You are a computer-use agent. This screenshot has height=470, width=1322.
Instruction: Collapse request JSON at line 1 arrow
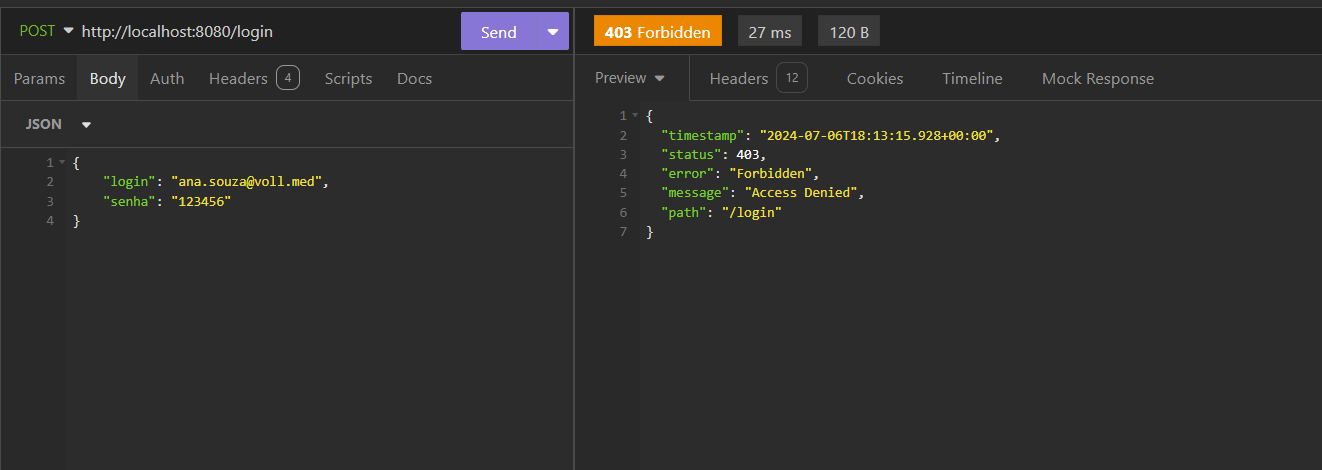point(62,162)
